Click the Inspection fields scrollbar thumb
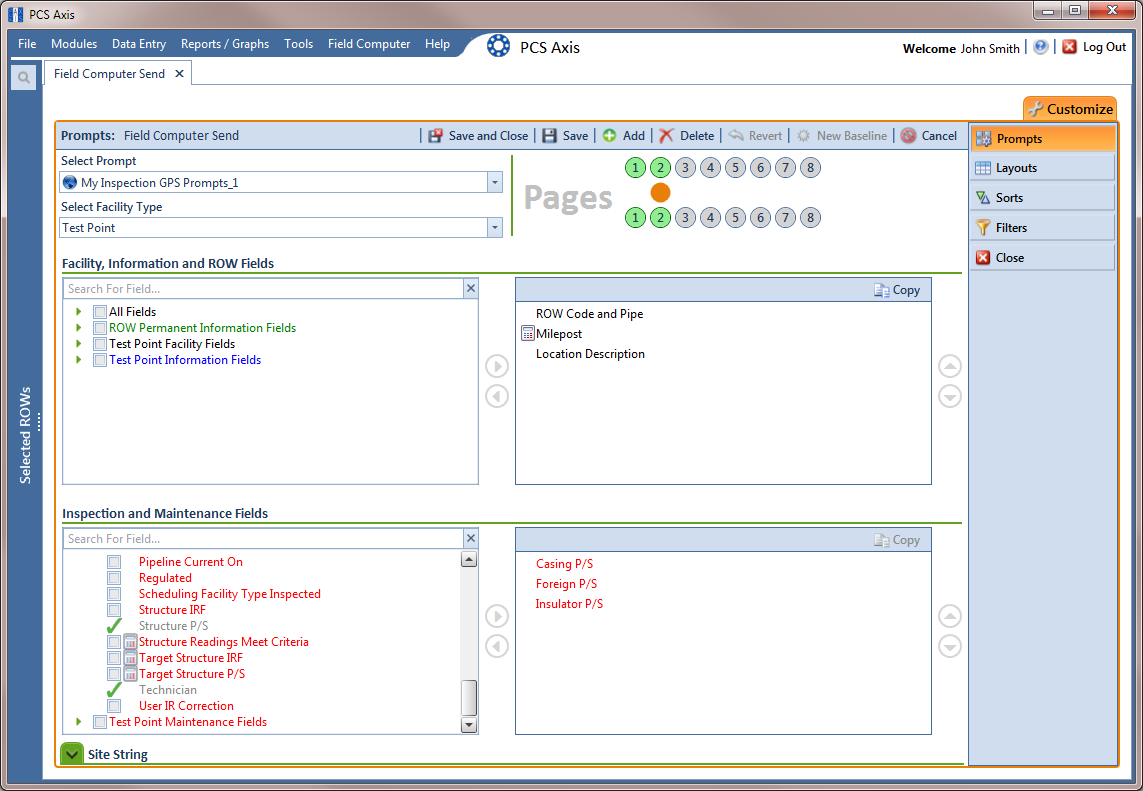Screen dimensions: 1143x791 click(x=469, y=697)
